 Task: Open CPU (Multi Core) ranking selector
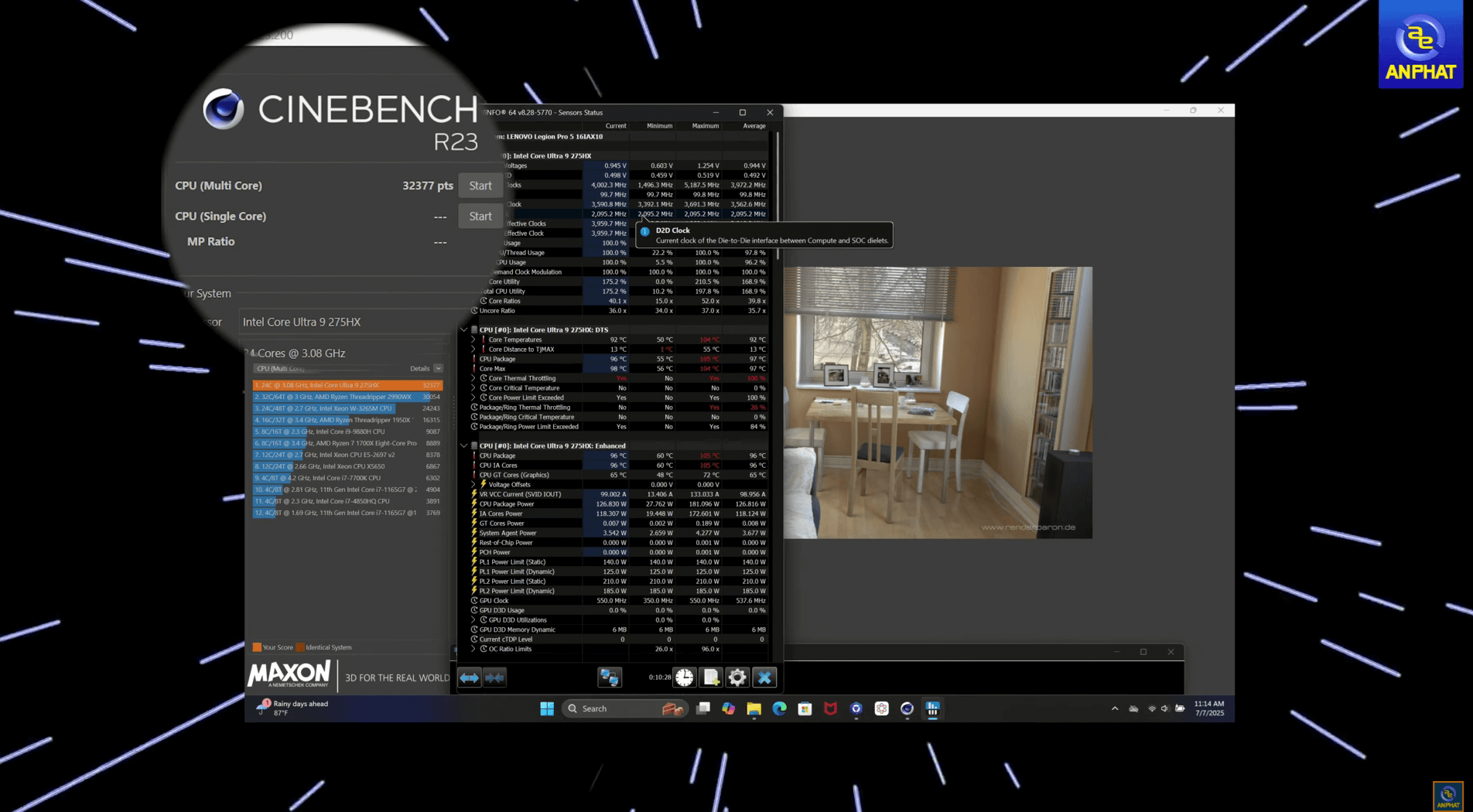[330, 369]
